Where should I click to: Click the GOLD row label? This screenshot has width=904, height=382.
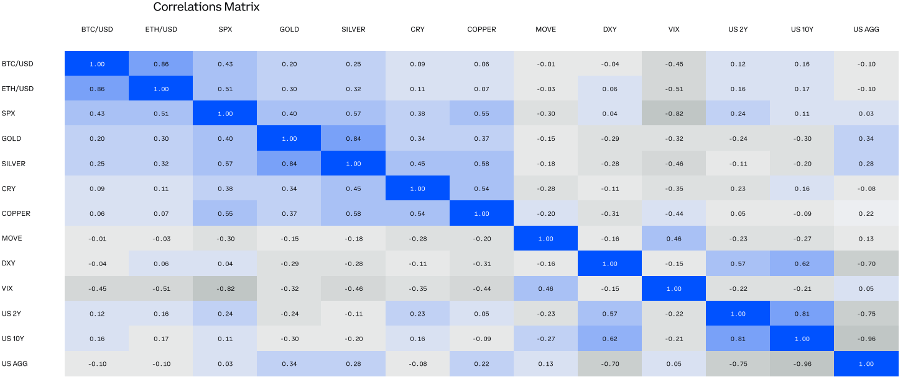tap(11, 139)
